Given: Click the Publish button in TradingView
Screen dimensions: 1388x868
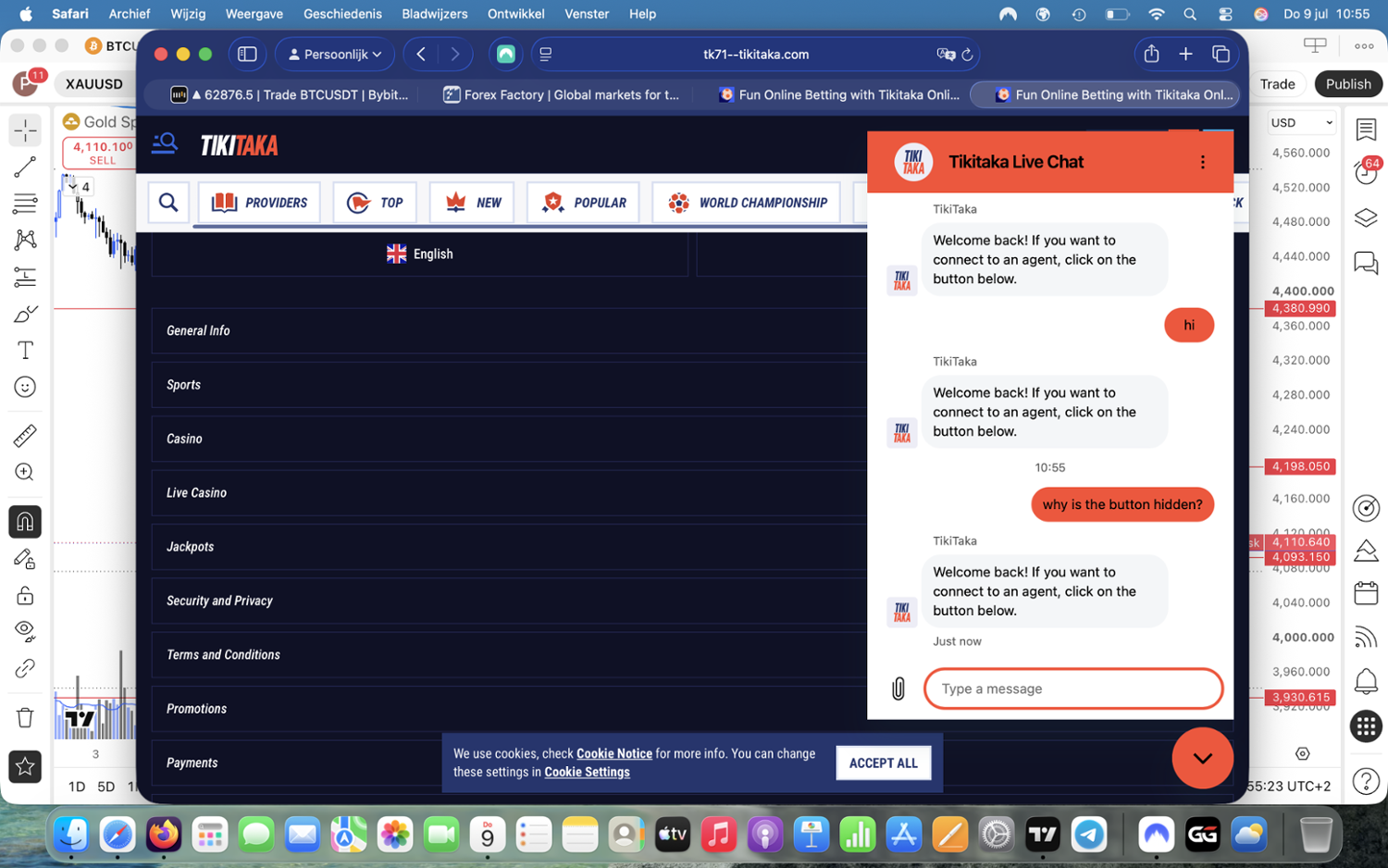Looking at the screenshot, I should tap(1348, 84).
